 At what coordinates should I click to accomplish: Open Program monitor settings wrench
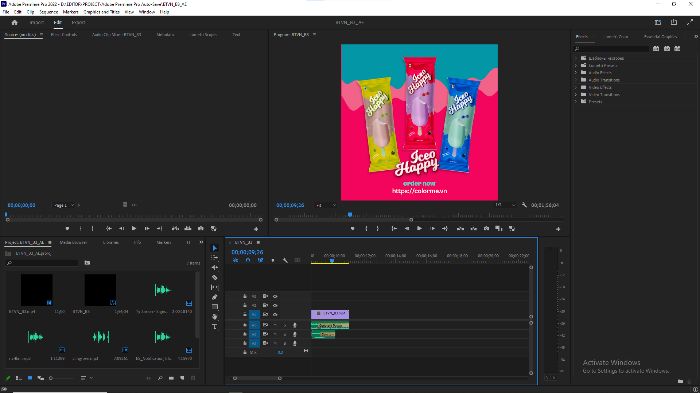tap(524, 205)
